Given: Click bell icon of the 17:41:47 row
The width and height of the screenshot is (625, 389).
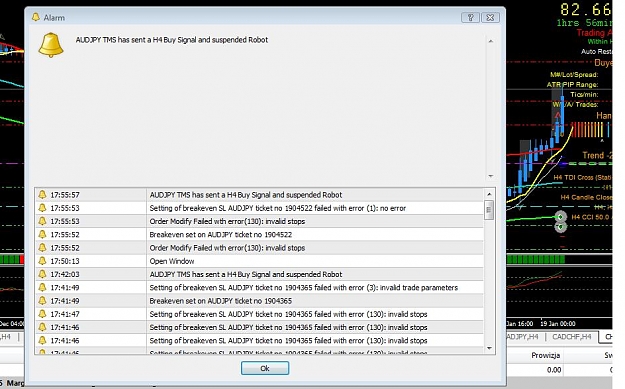Looking at the screenshot, I should pyautogui.click(x=42, y=314).
